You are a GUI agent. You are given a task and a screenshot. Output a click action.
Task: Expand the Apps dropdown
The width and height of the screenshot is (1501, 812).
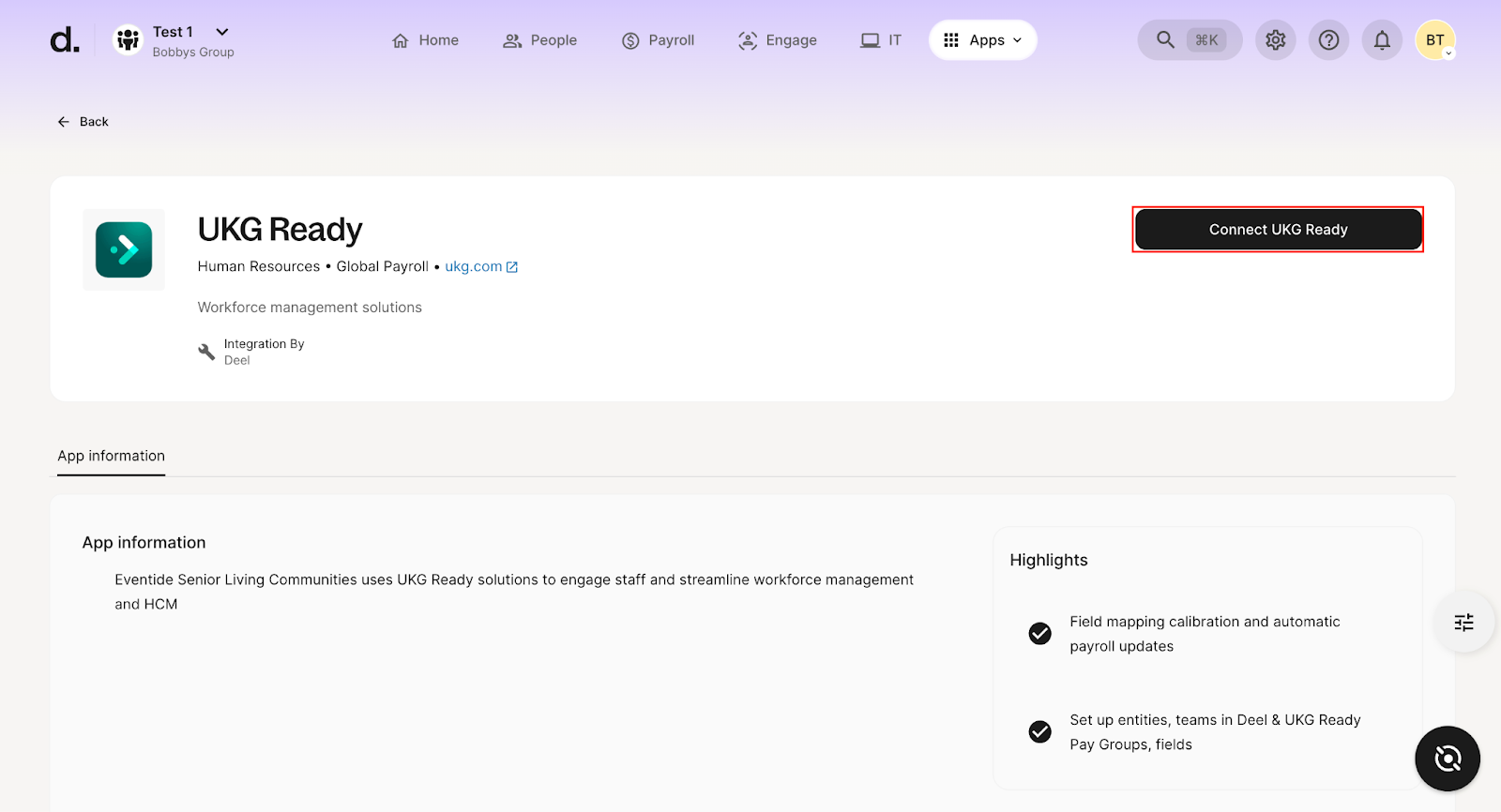(982, 40)
